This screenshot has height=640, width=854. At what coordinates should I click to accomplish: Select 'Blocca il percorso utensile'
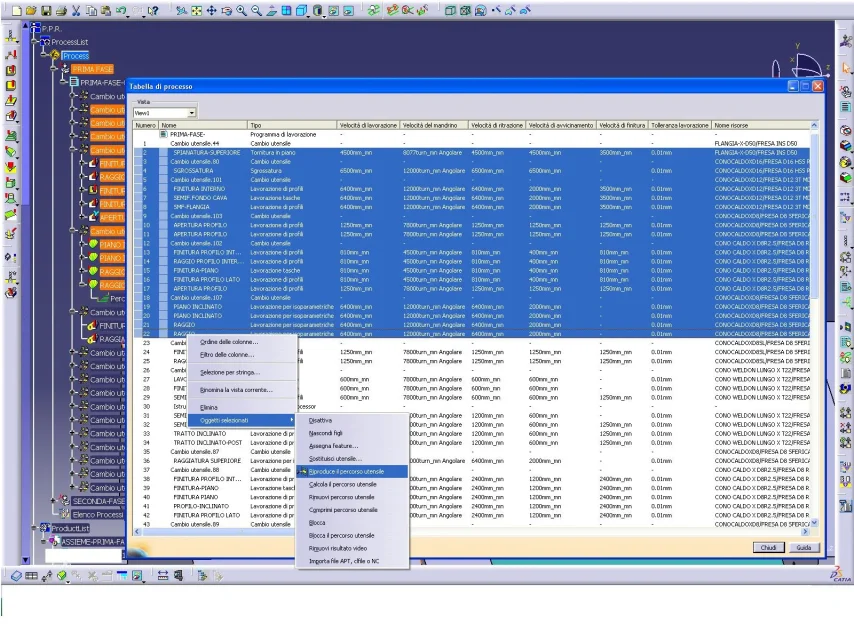[x=352, y=535]
